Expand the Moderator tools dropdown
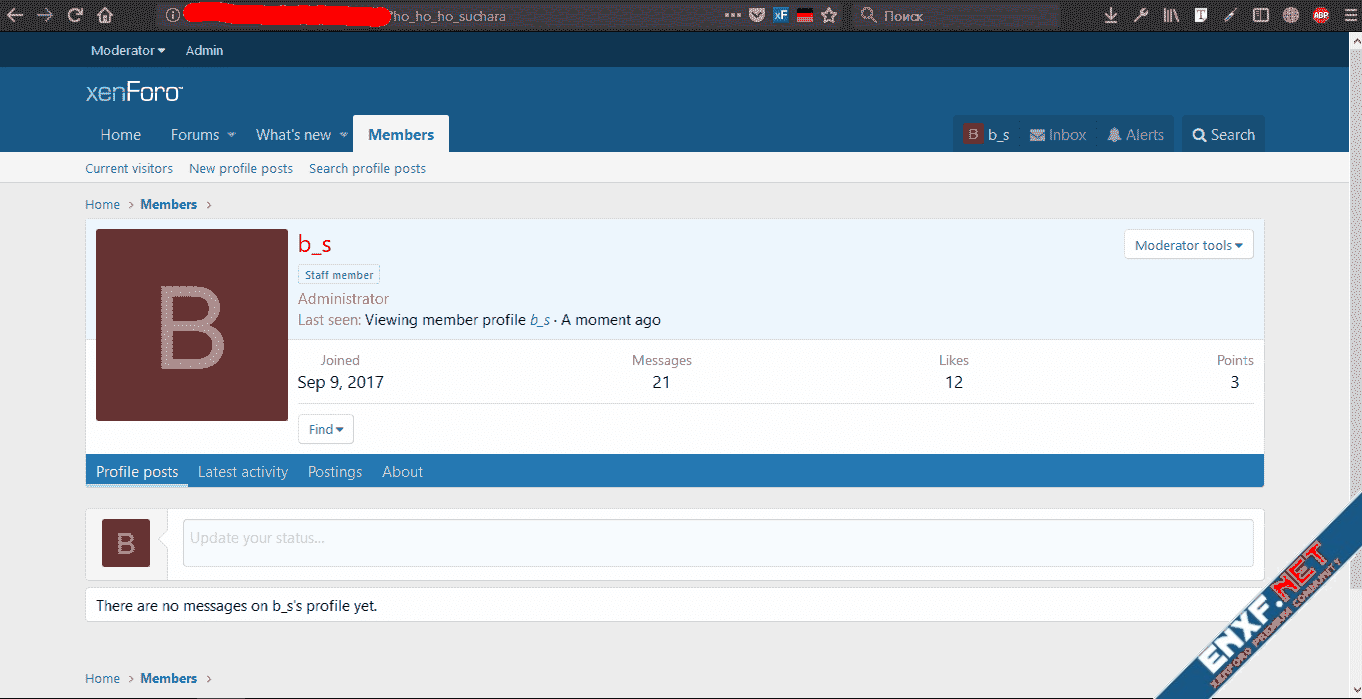Viewport: 1362px width, 699px height. coord(1188,245)
